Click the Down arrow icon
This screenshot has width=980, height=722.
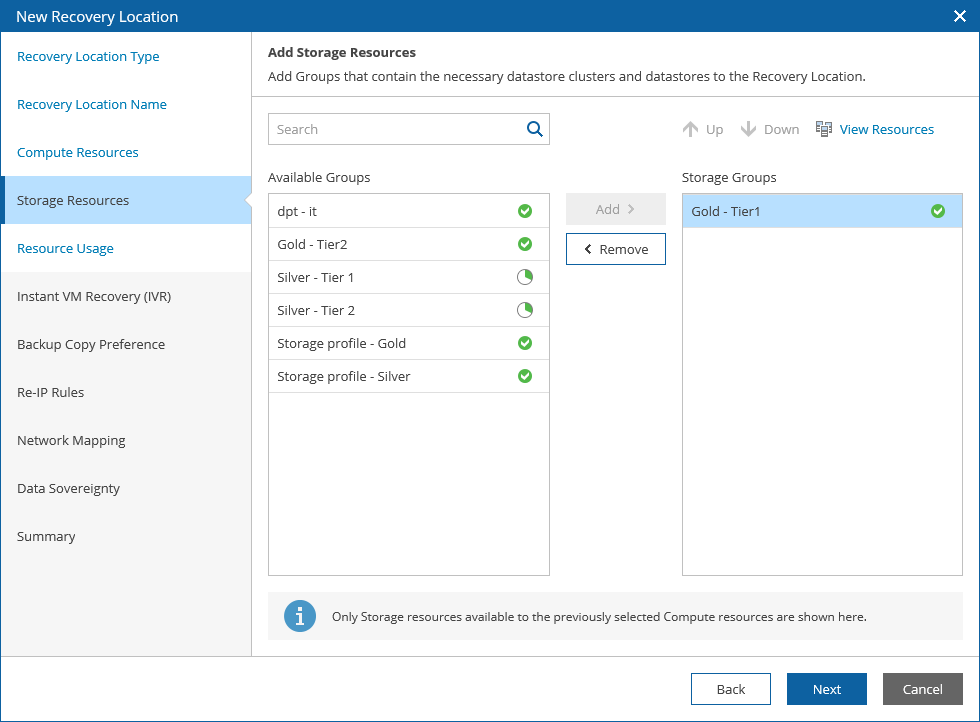748,129
